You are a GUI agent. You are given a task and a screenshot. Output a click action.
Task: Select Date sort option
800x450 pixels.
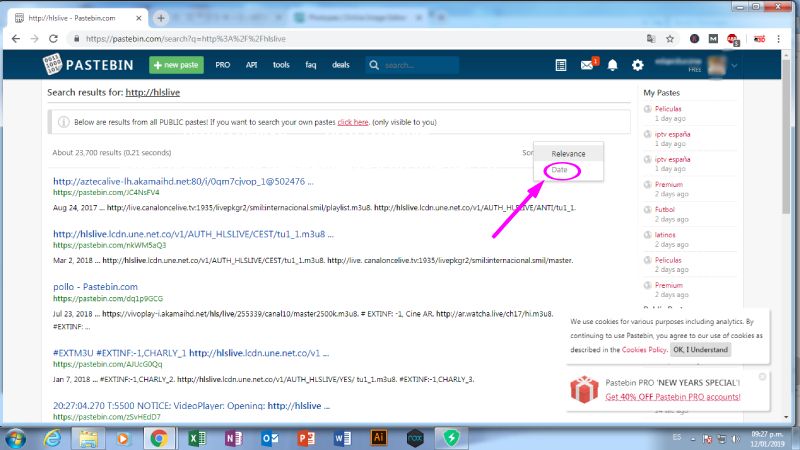[x=559, y=170]
